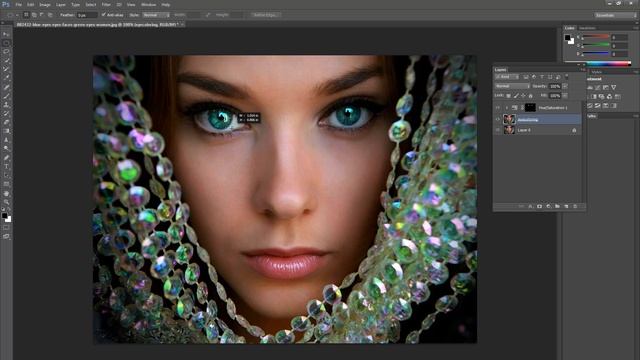Click the create new group folder button
This screenshot has width=640, height=360.
558,207
